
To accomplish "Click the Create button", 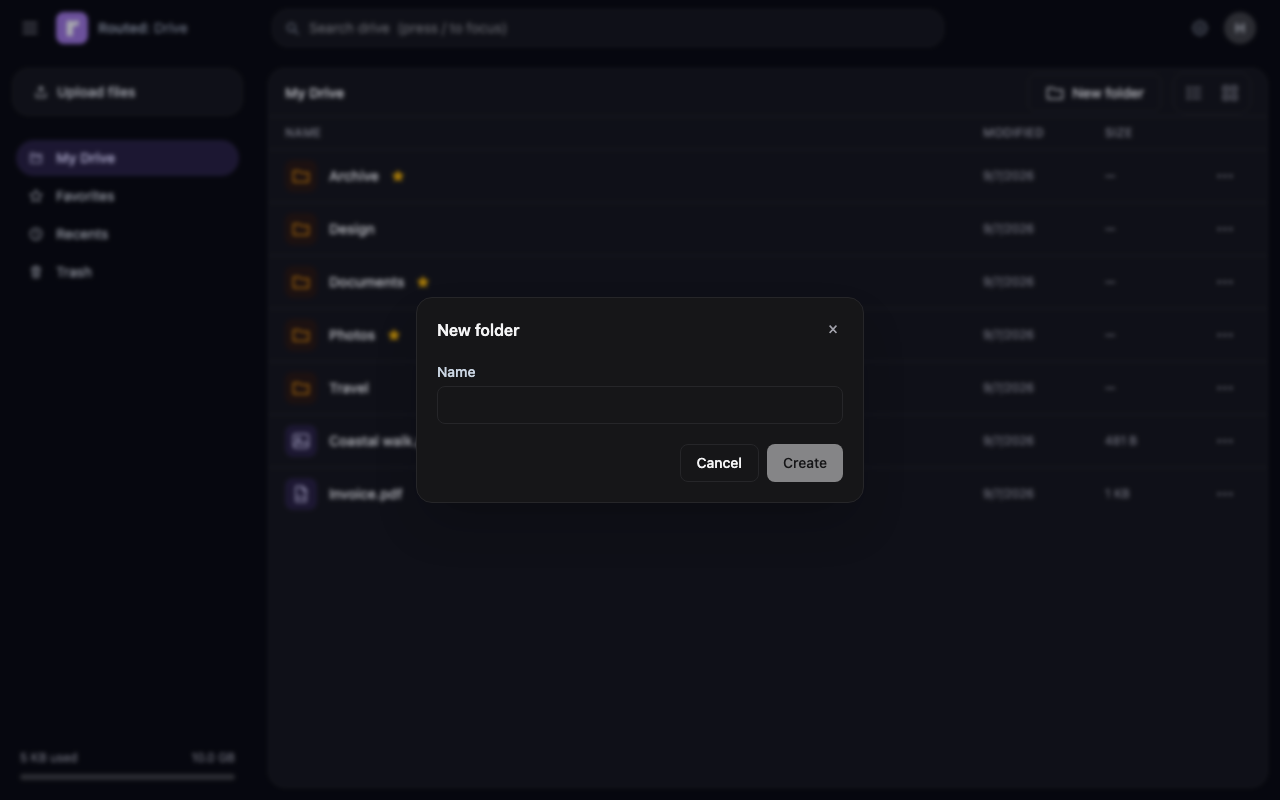I will [805, 463].
